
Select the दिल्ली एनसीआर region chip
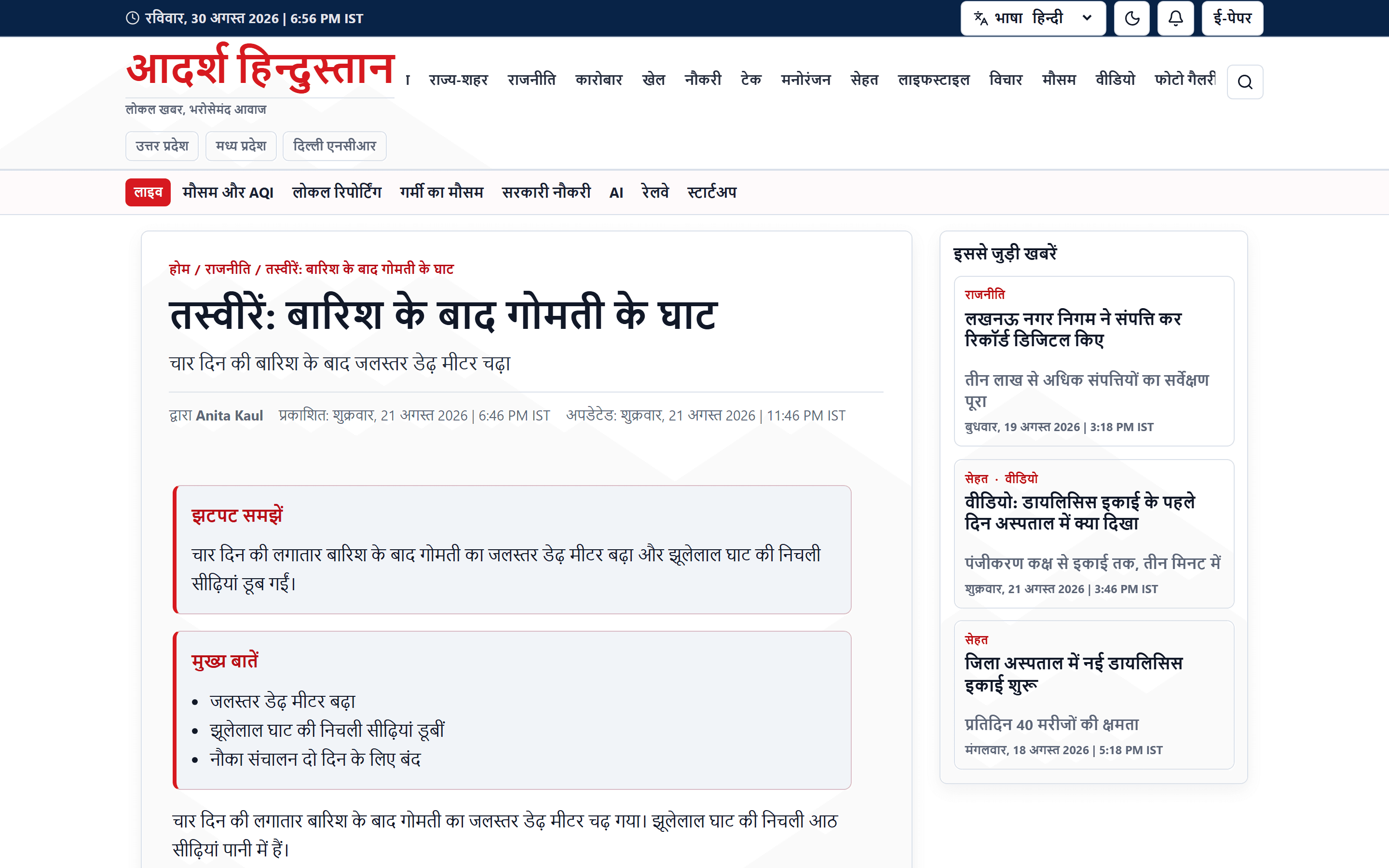(335, 146)
